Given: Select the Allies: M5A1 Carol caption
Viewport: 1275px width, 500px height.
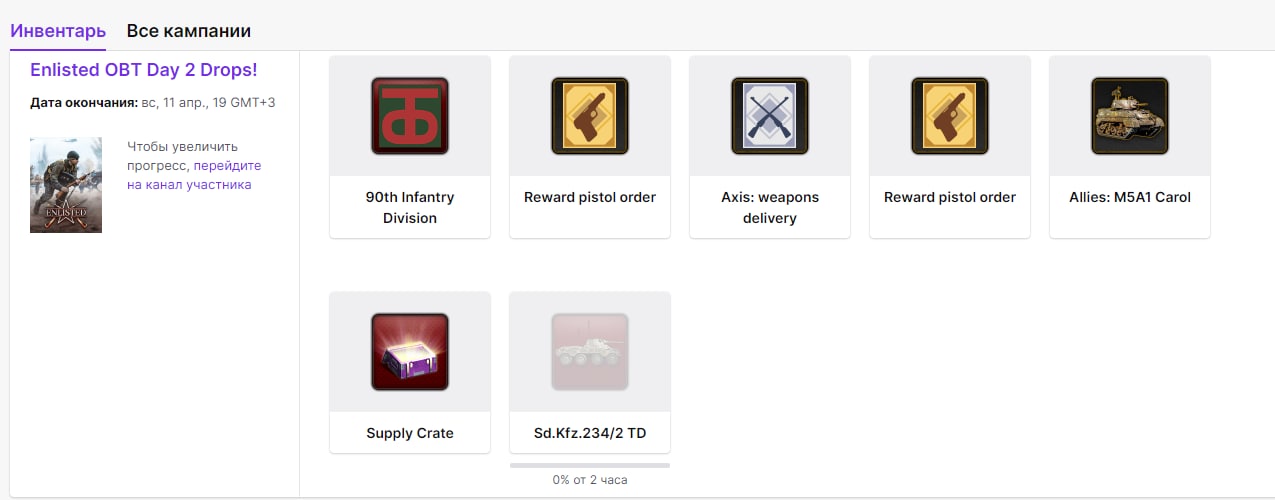Looking at the screenshot, I should 1130,197.
